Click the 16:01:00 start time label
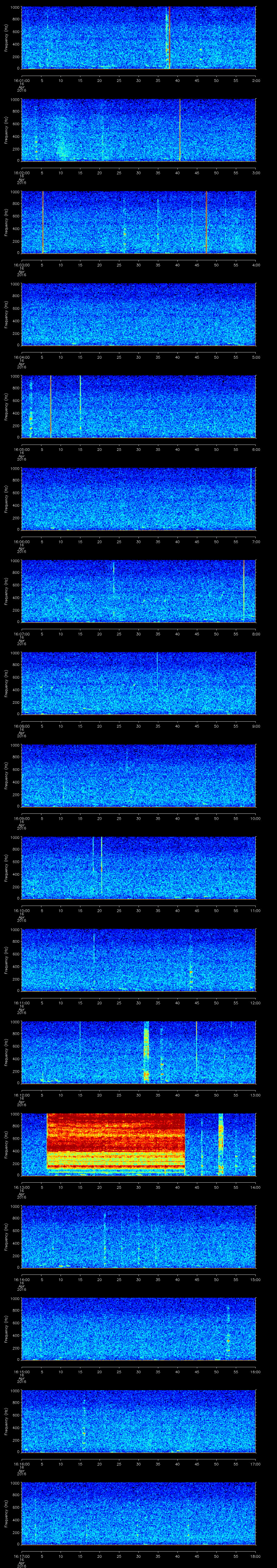 (x=21, y=80)
